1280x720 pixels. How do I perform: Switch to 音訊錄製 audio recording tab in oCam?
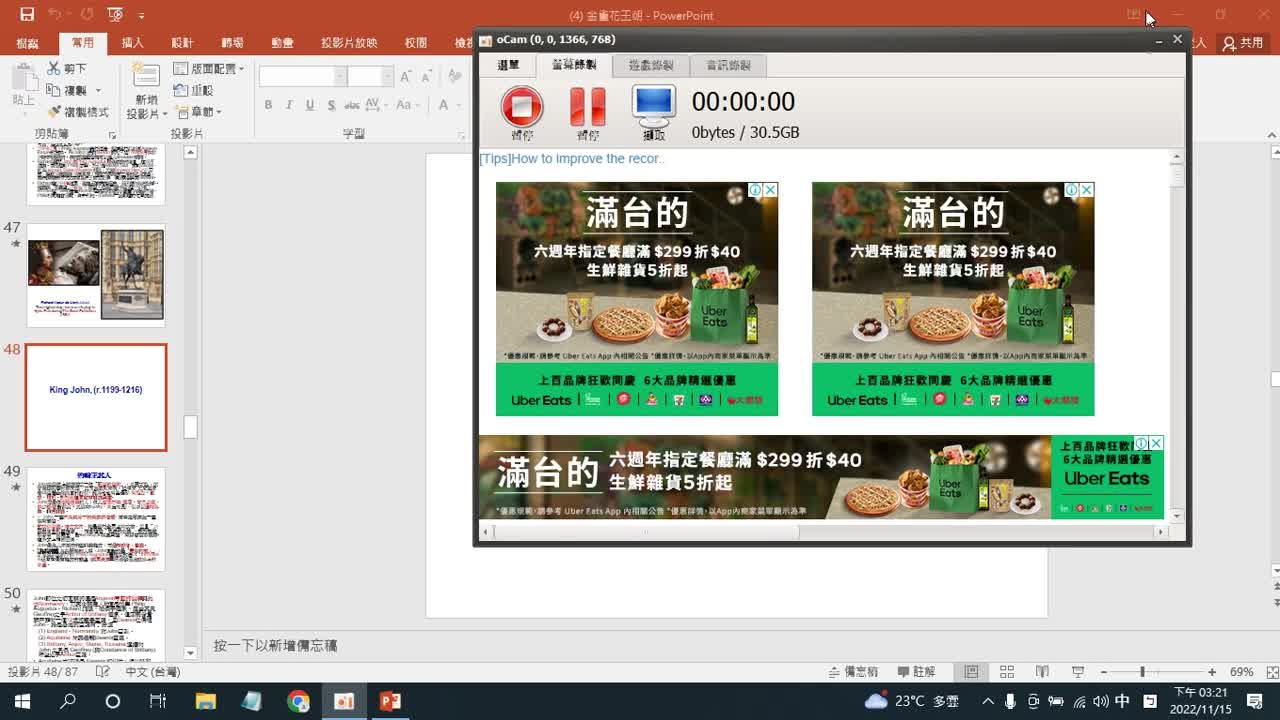(728, 66)
